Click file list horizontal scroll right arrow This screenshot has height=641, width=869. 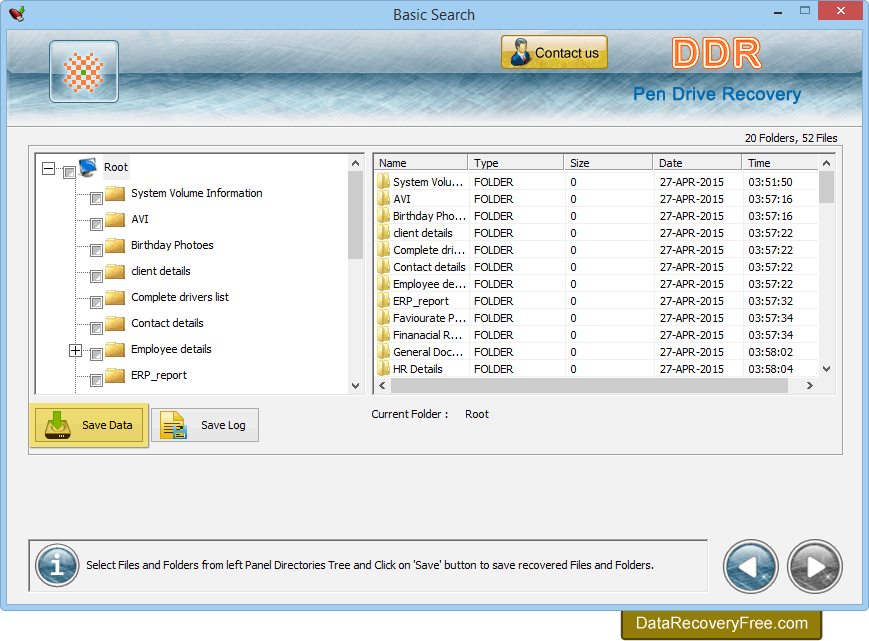(810, 386)
